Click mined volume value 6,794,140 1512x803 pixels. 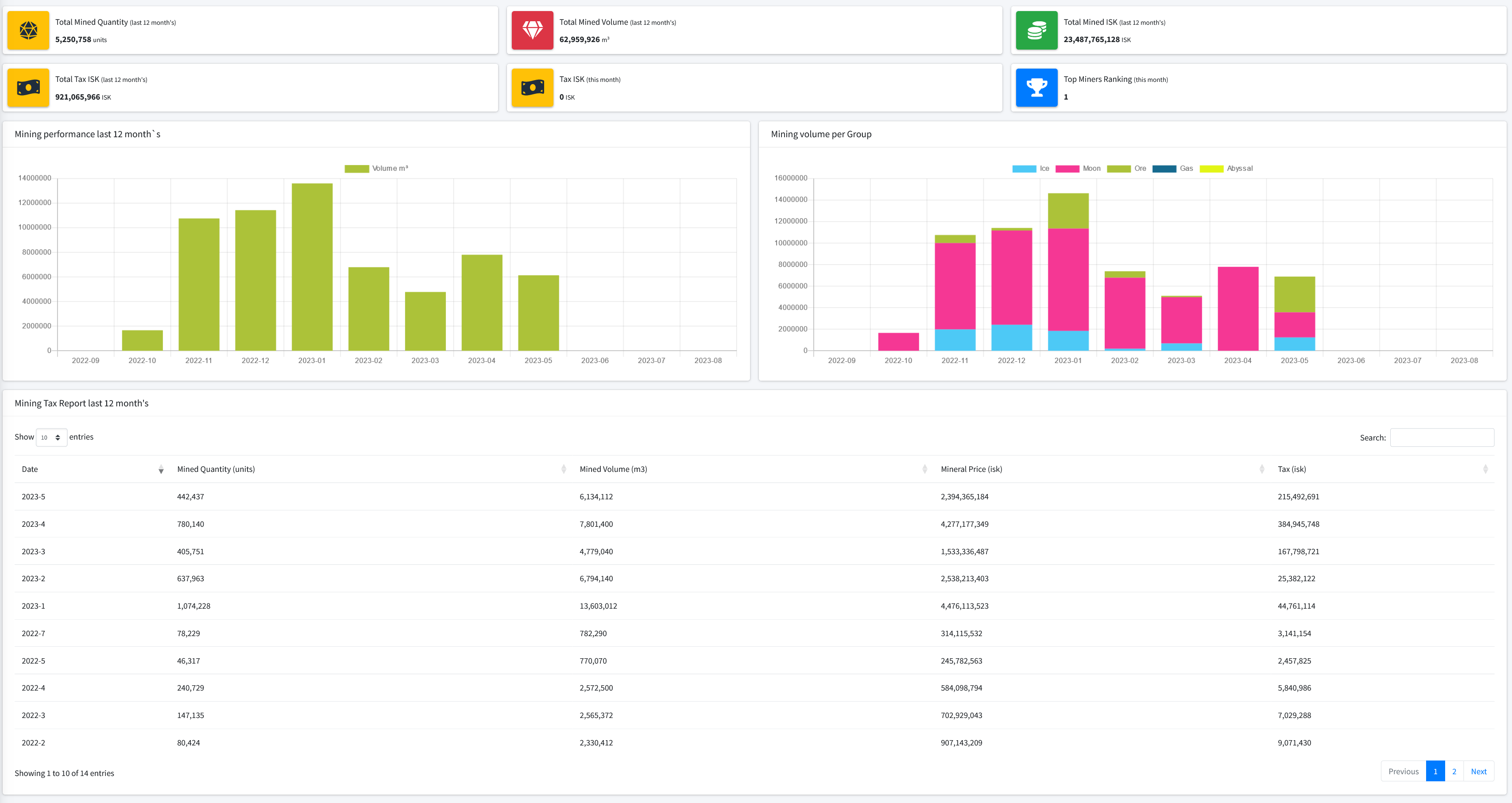[x=596, y=579]
